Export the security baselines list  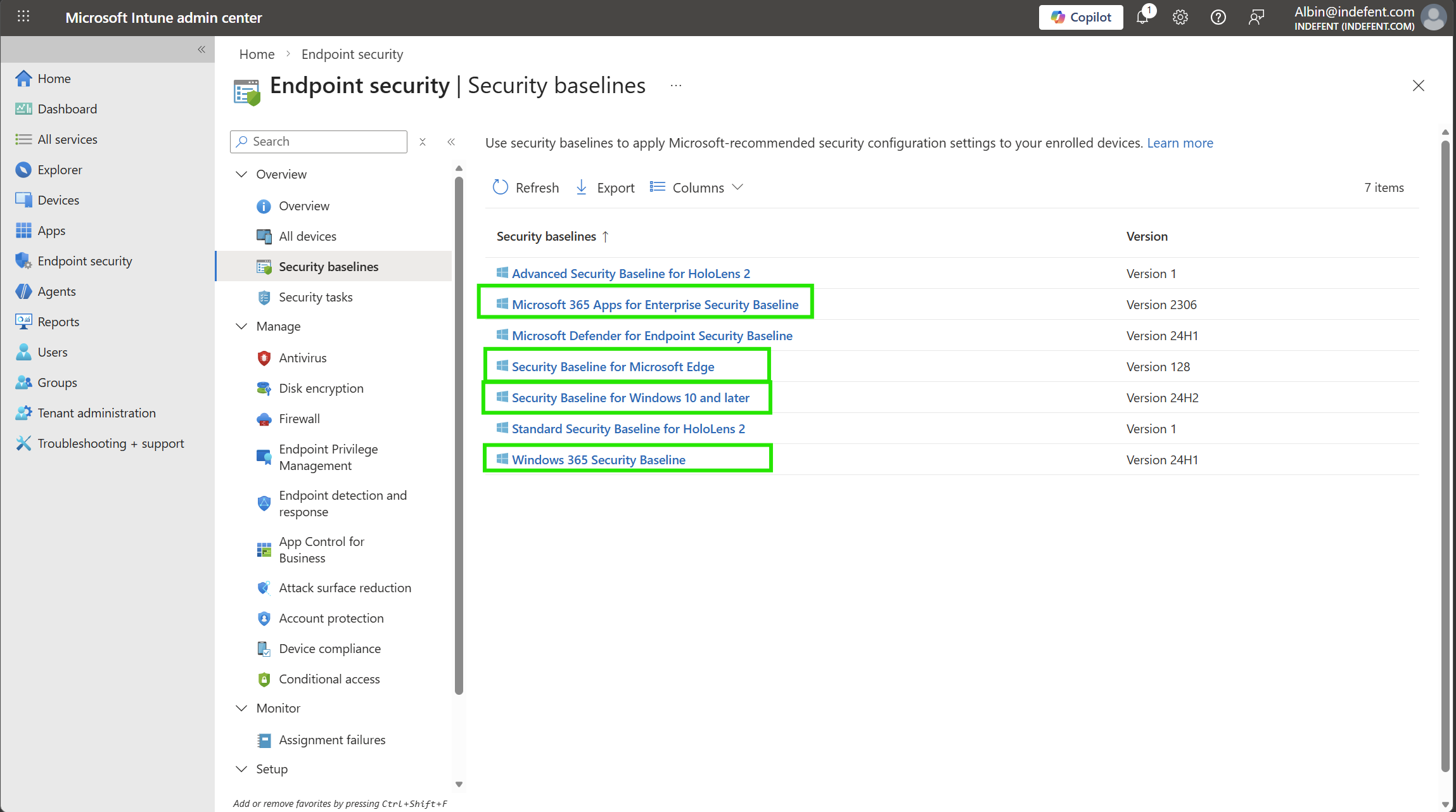605,187
